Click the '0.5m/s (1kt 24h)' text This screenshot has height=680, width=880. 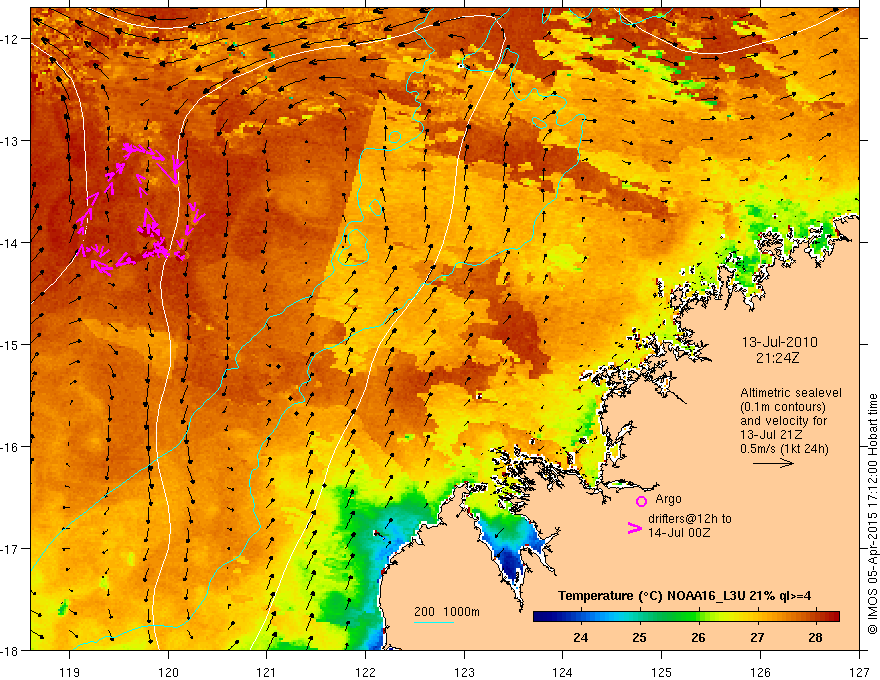point(784,449)
